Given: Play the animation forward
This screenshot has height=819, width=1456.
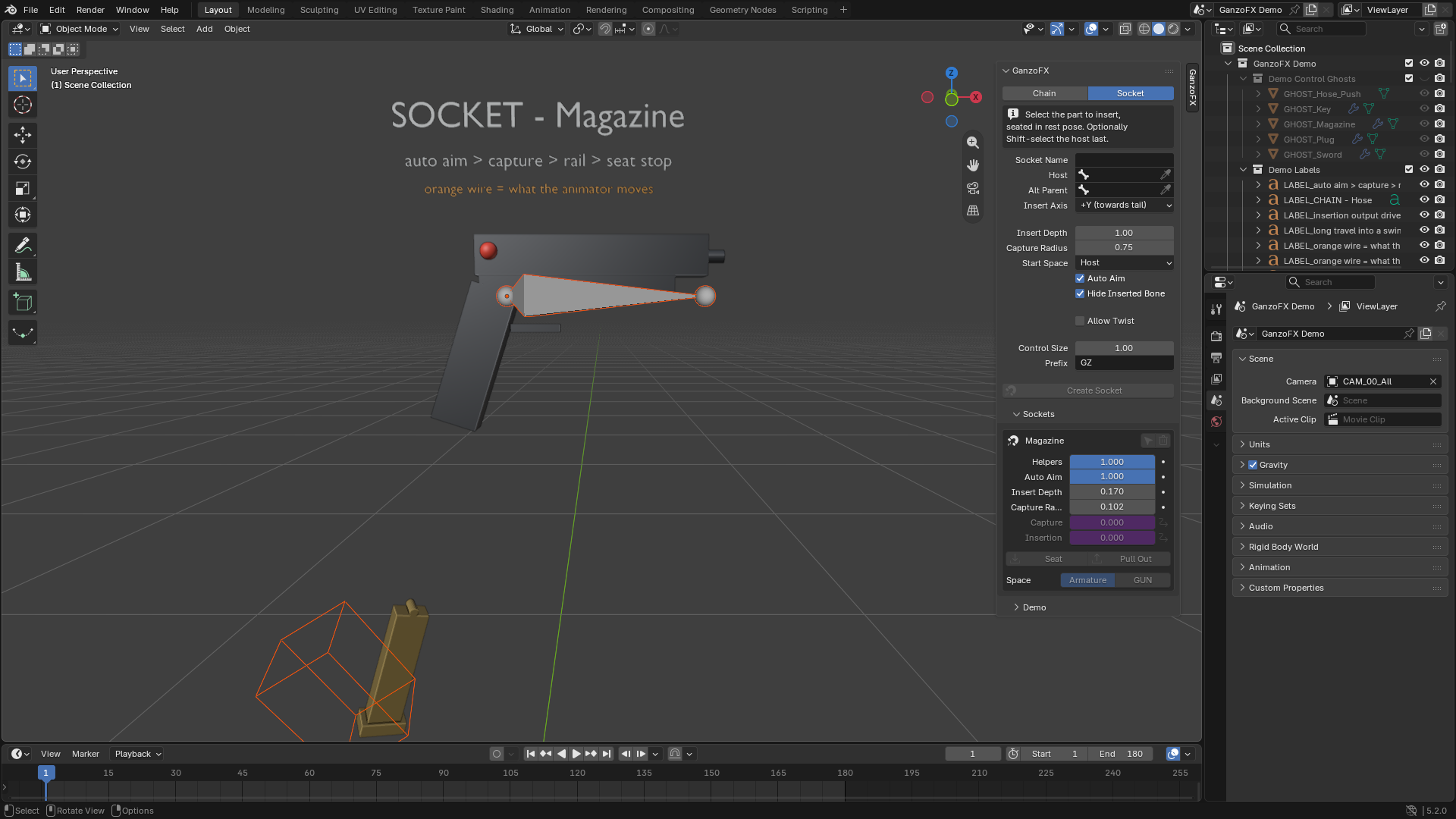Looking at the screenshot, I should (576, 754).
